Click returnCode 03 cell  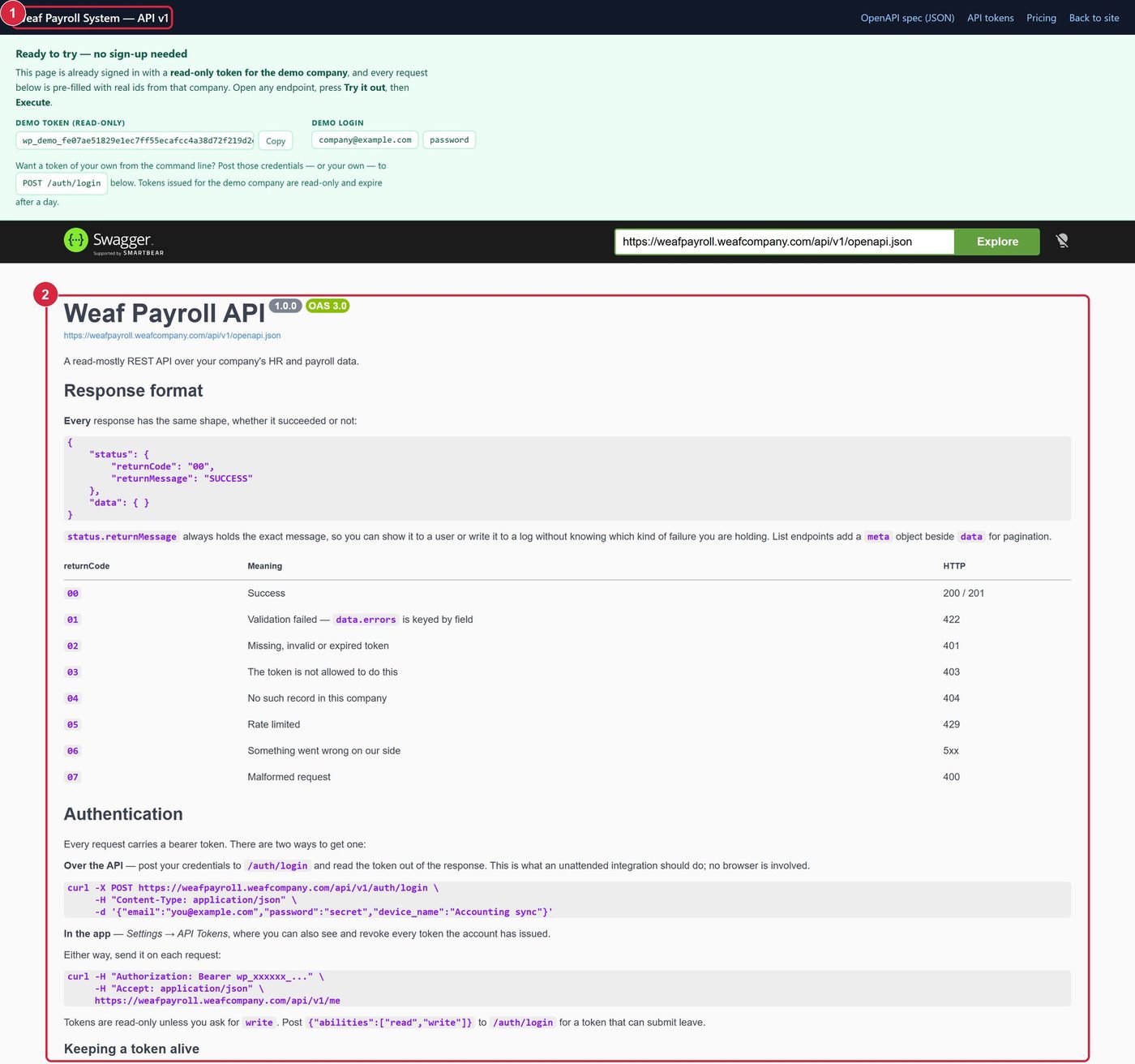coord(73,672)
